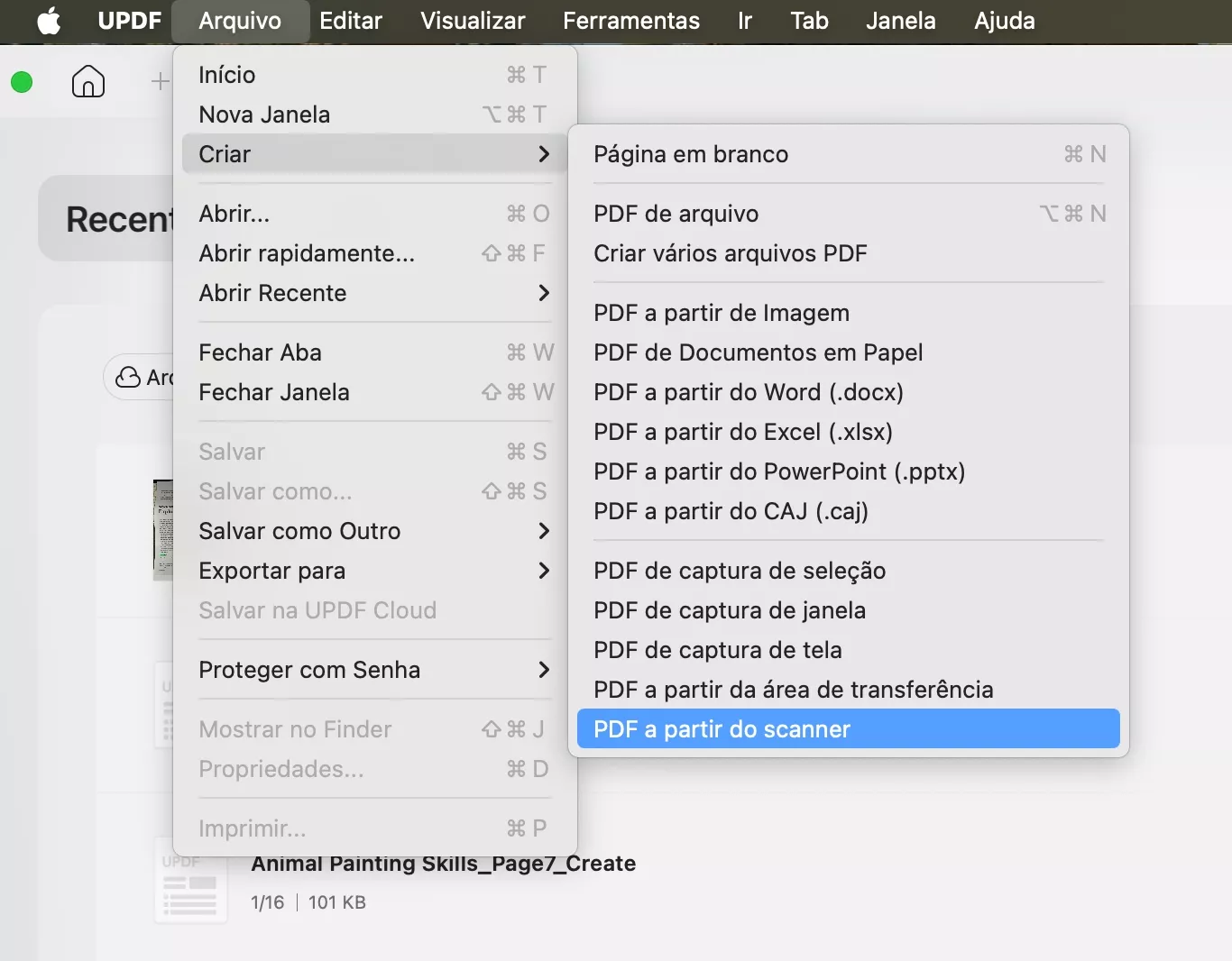The width and height of the screenshot is (1232, 961).
Task: Create PDF a partir do Word (.docx)
Action: pos(849,392)
